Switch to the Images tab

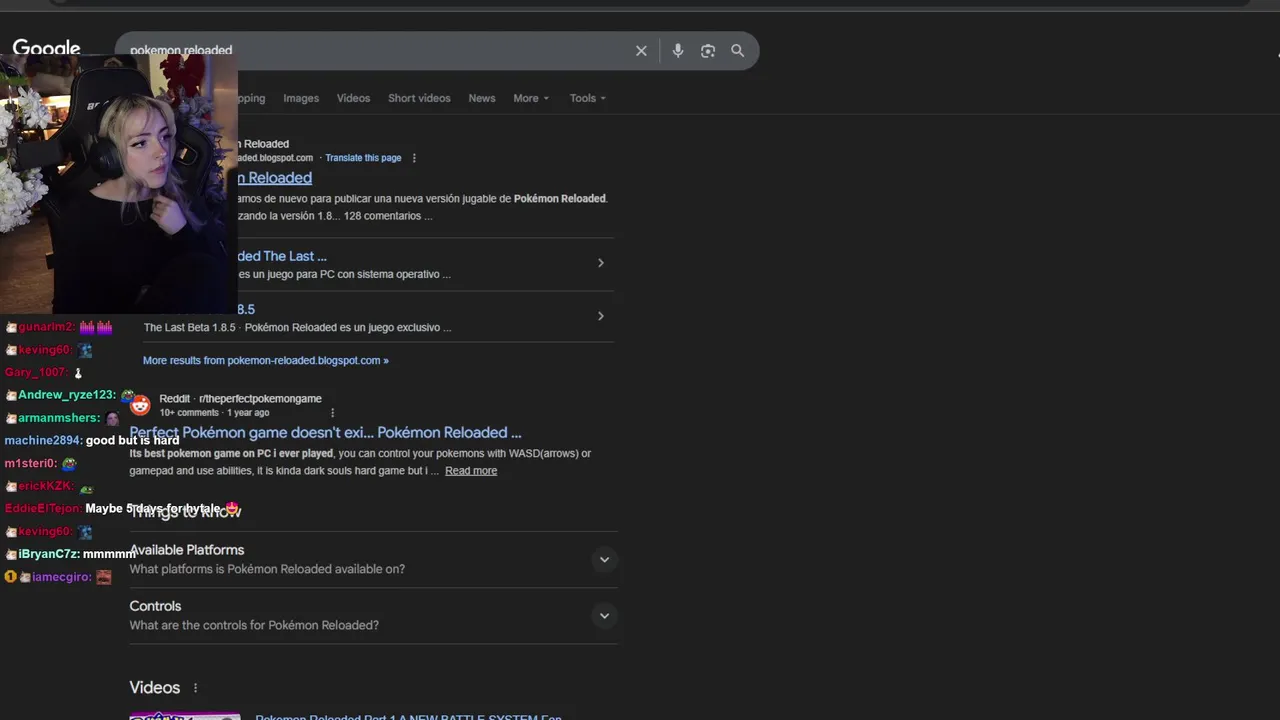tap(301, 98)
